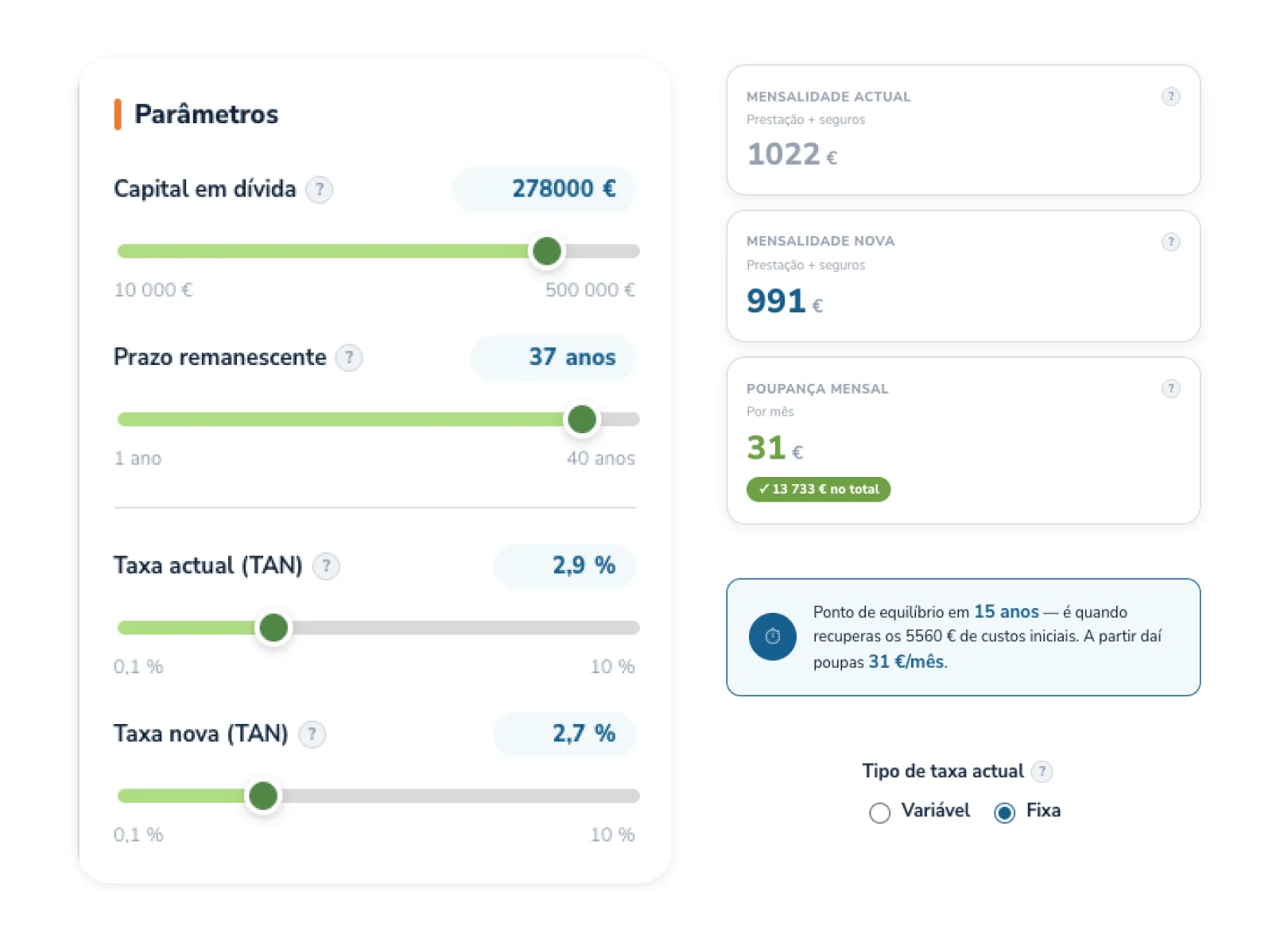This screenshot has width=1288, height=930.
Task: Select the Variável rate type
Action: (x=879, y=812)
